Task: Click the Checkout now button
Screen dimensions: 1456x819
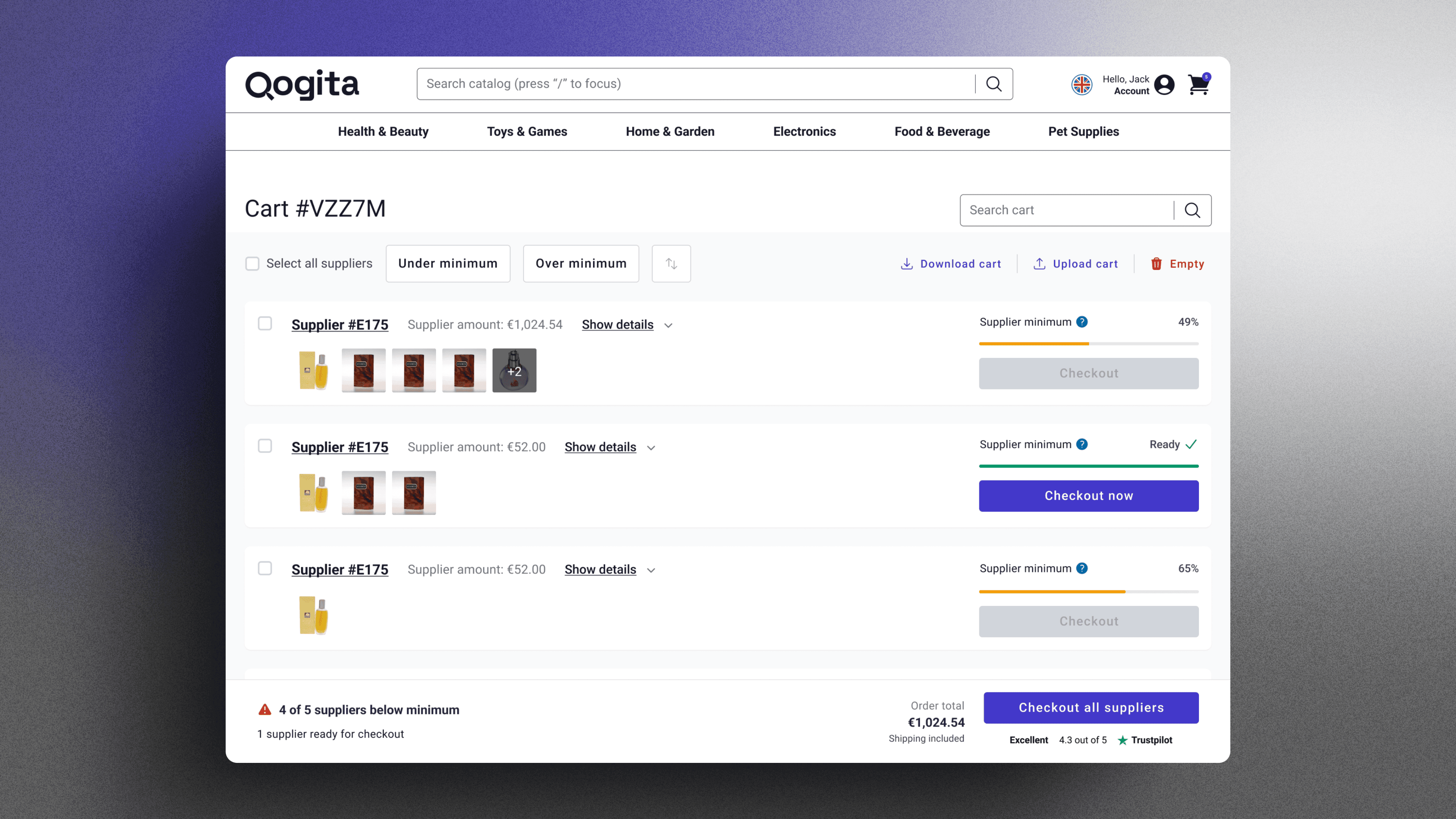Action: coord(1089,496)
